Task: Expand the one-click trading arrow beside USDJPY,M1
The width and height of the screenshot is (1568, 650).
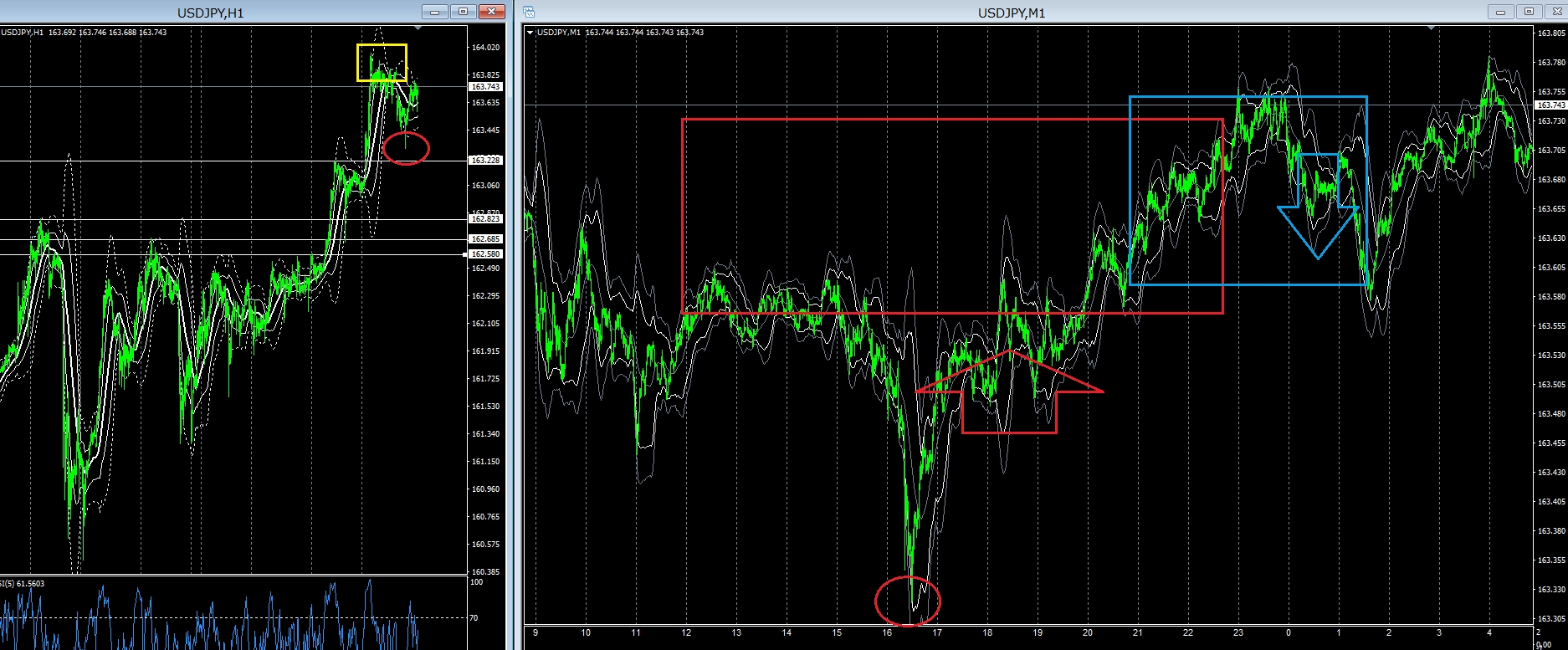Action: 530,33
